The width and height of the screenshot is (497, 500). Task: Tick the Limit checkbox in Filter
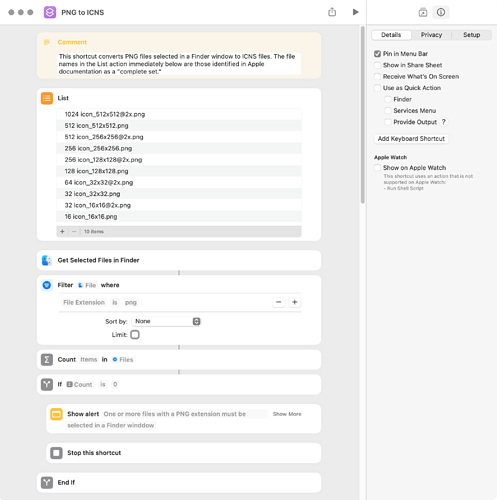[135, 335]
